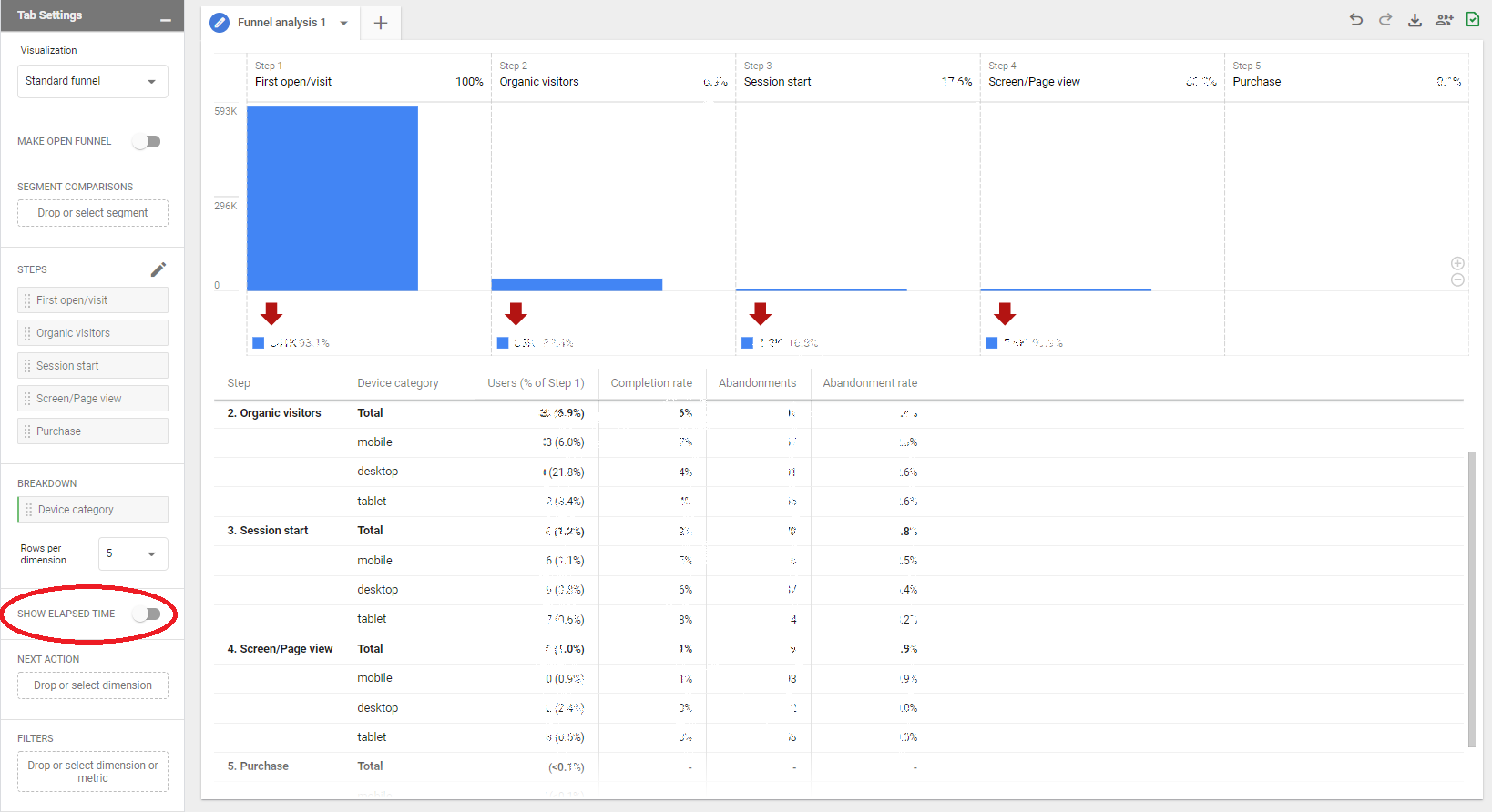
Task: Minimize the Tab Settings panel
Action: (165, 19)
